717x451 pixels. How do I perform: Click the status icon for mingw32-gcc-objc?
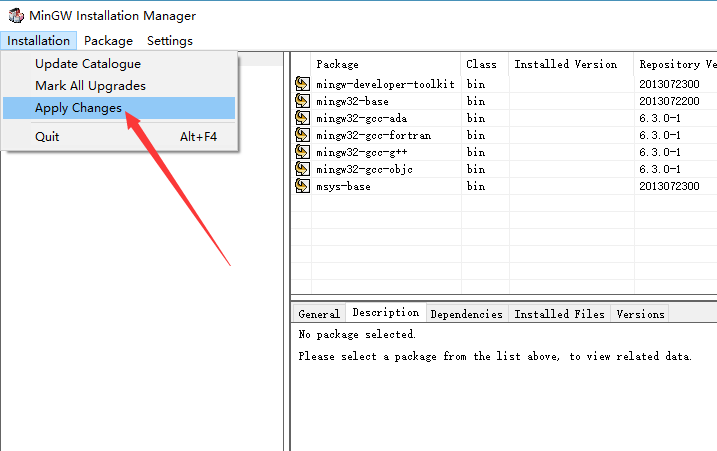(x=302, y=169)
